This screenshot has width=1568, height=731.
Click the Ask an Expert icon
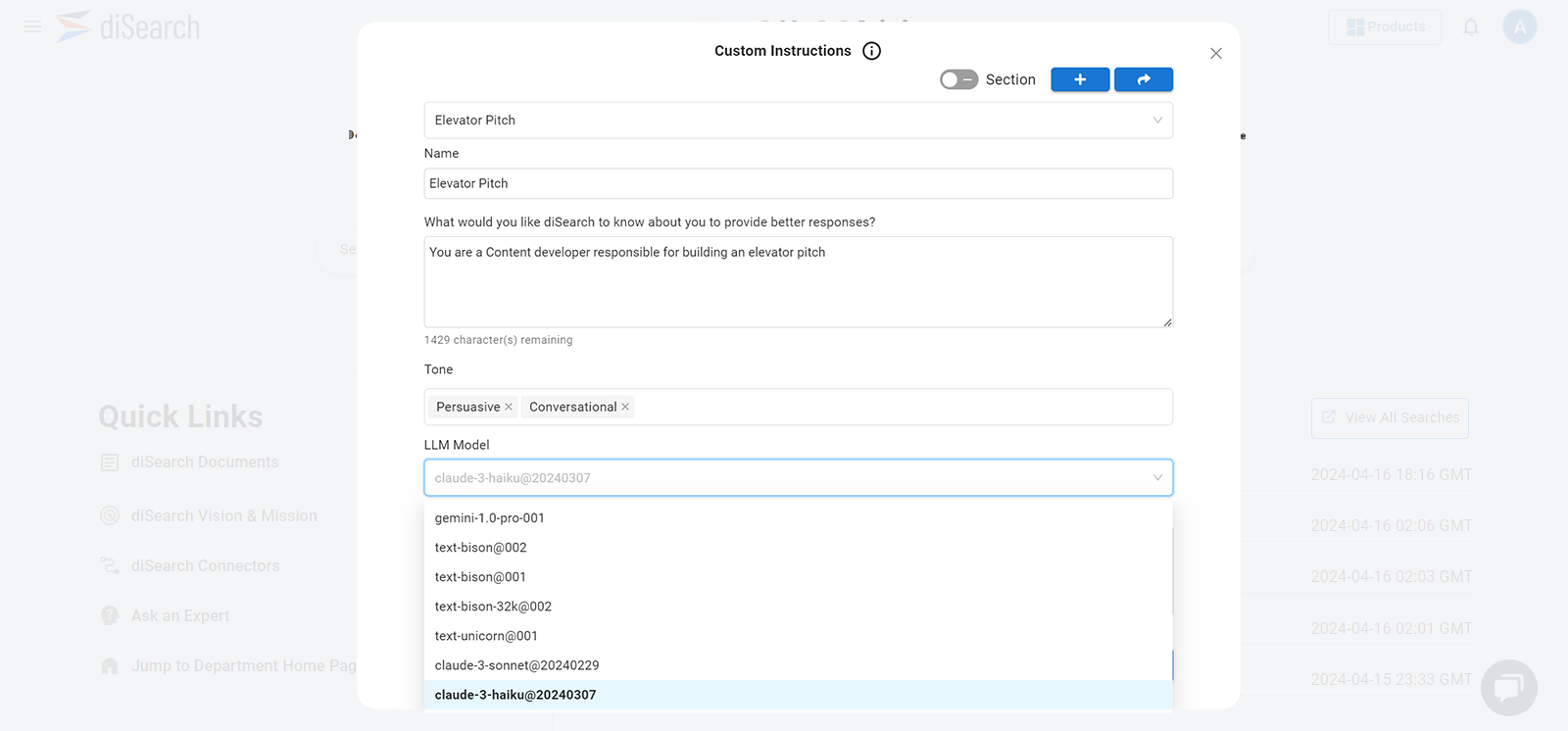(x=110, y=615)
